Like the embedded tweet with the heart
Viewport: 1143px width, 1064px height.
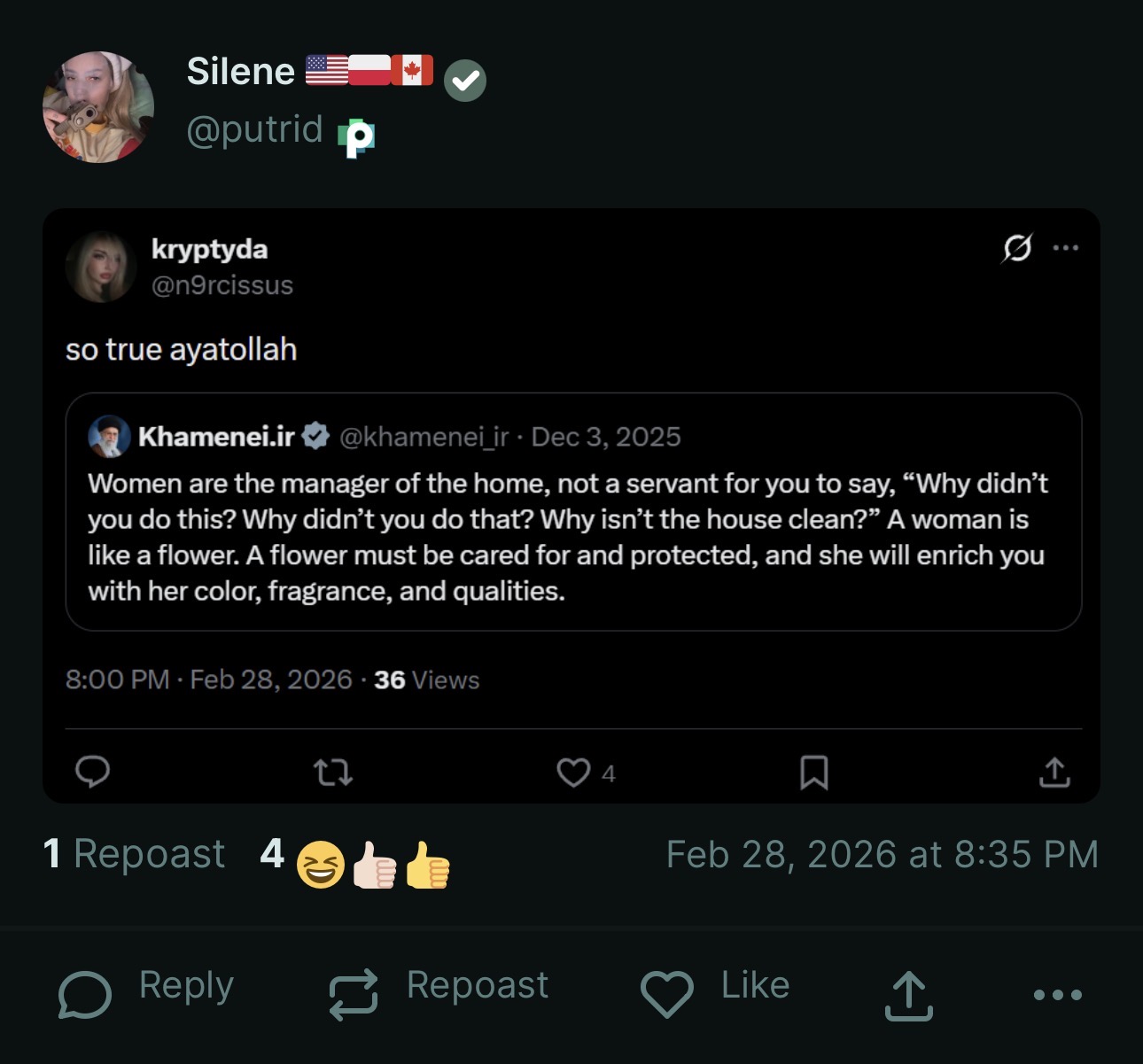point(573,773)
